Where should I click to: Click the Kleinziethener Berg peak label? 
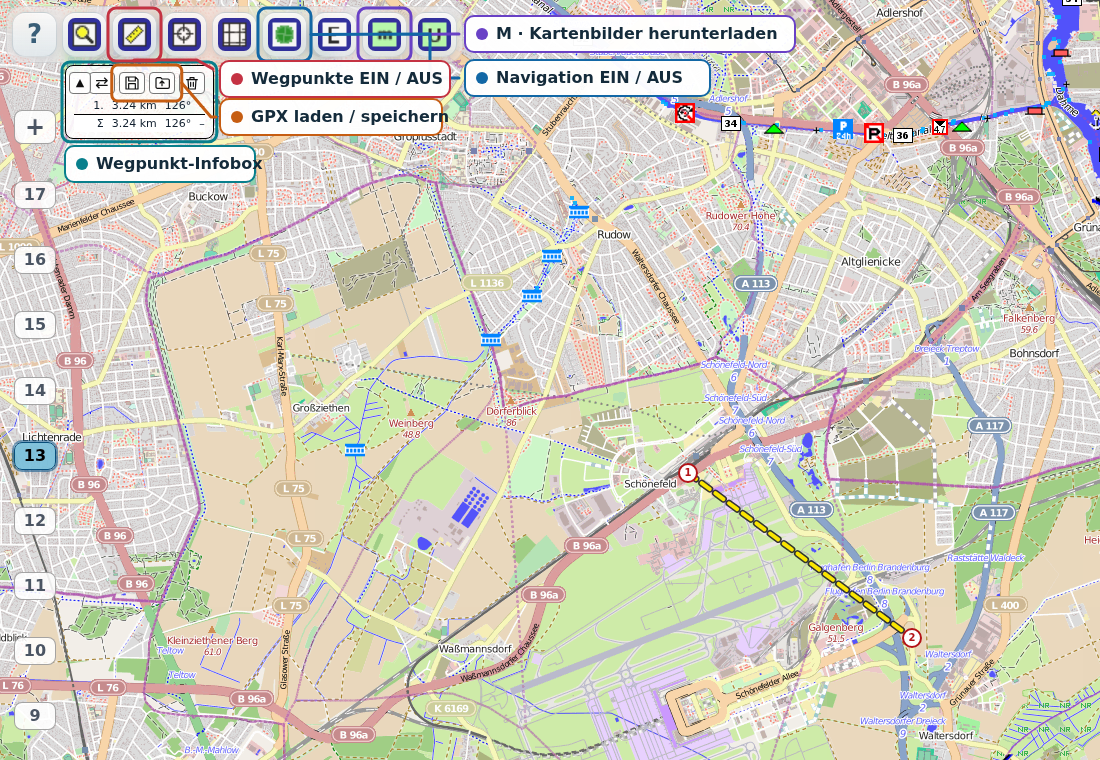[212, 646]
